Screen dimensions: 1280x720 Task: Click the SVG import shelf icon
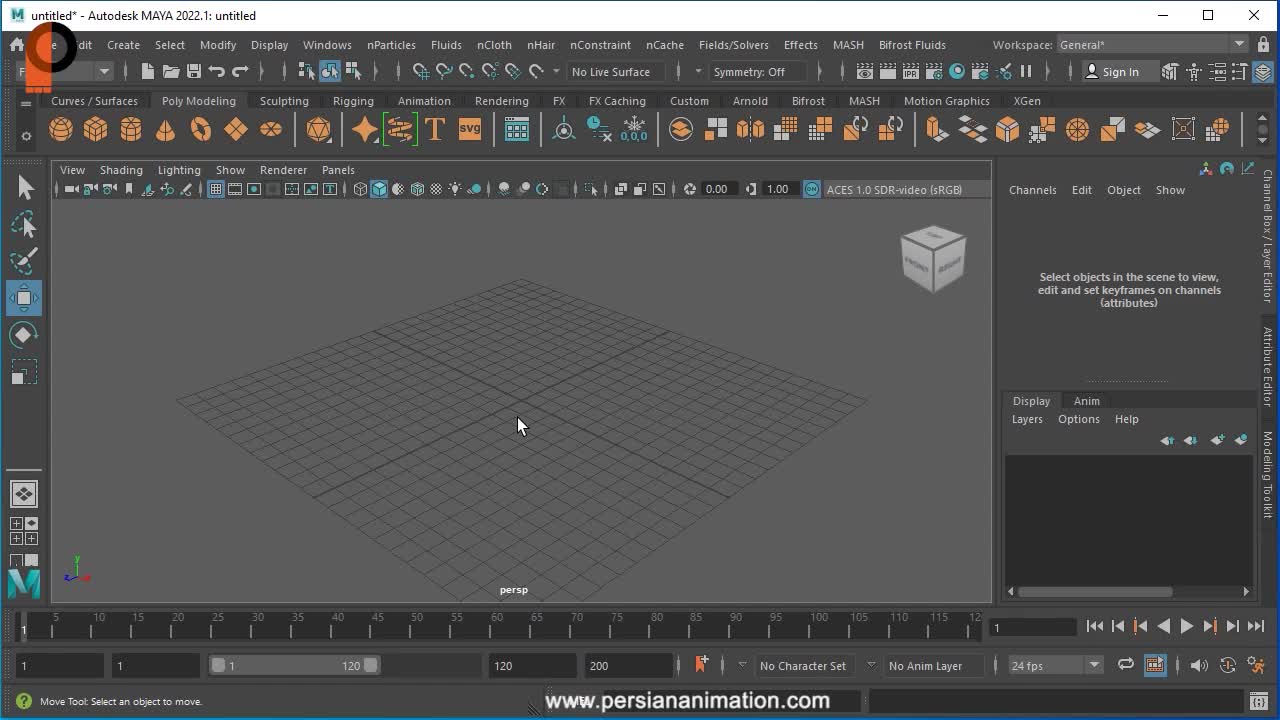[469, 130]
